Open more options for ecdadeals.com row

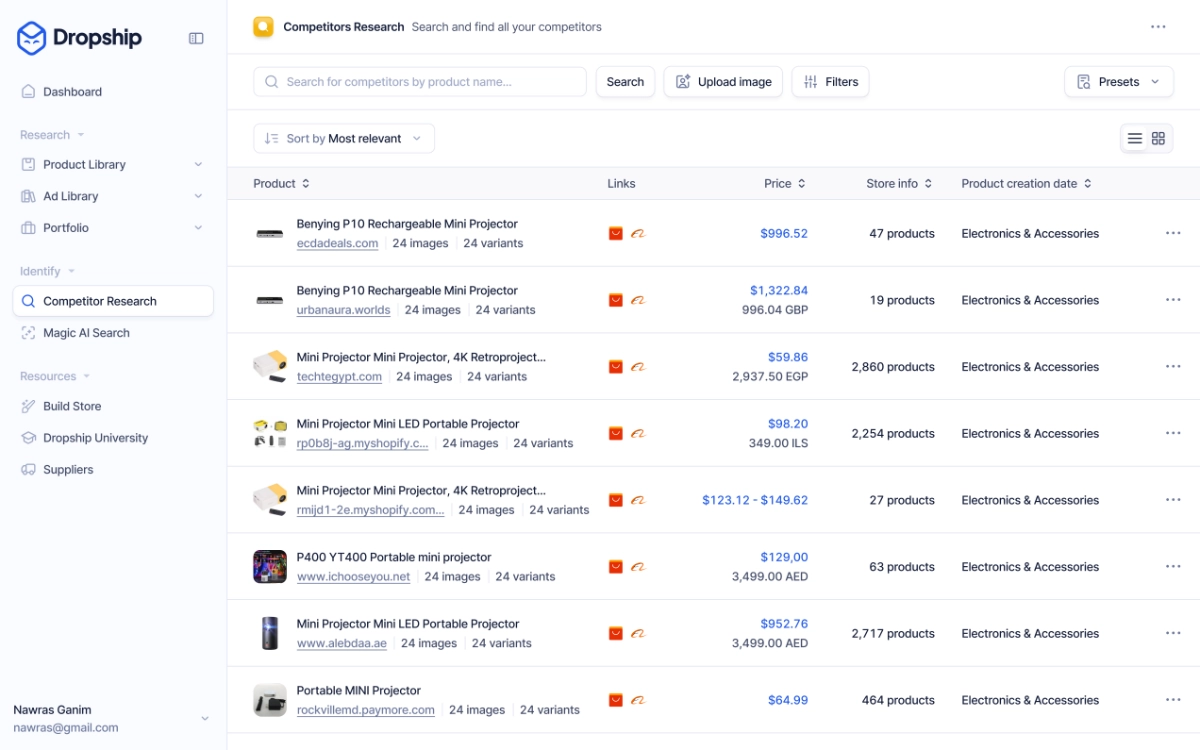[x=1173, y=233]
